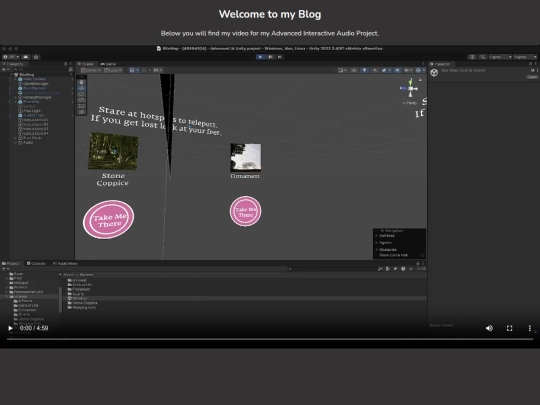Click the Project panel's plus add dropdown

coord(6,269)
